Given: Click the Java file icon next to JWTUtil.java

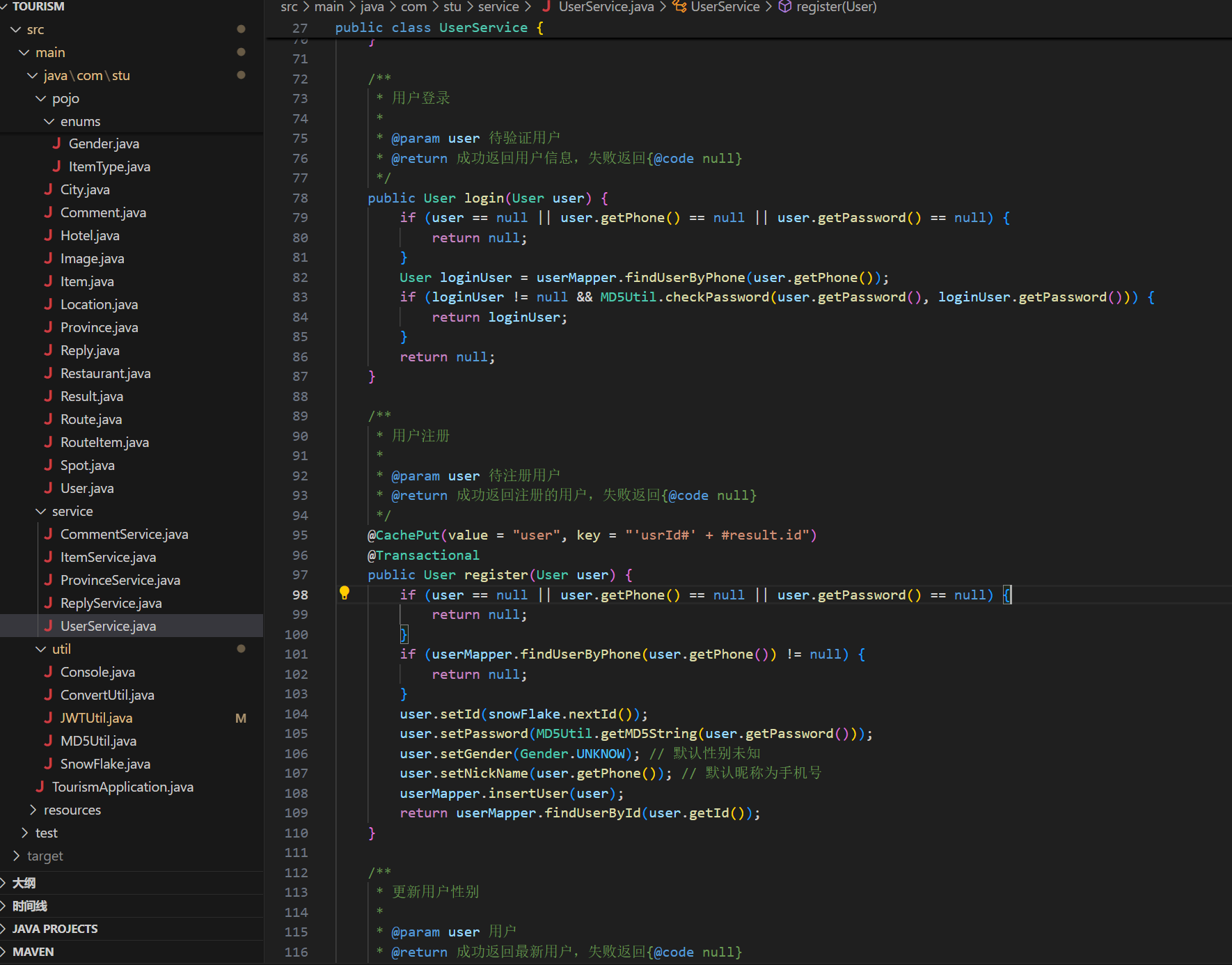Looking at the screenshot, I should [48, 718].
